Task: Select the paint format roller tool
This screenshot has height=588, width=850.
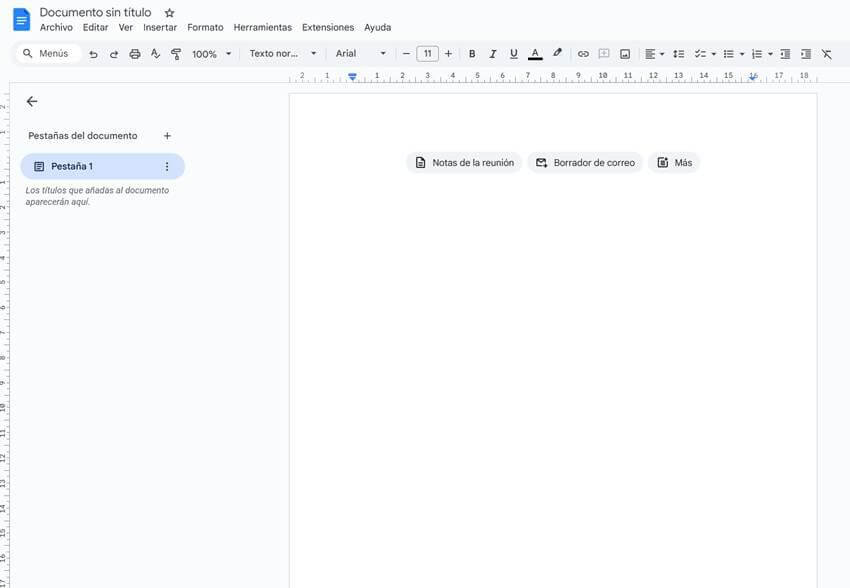Action: coord(176,54)
